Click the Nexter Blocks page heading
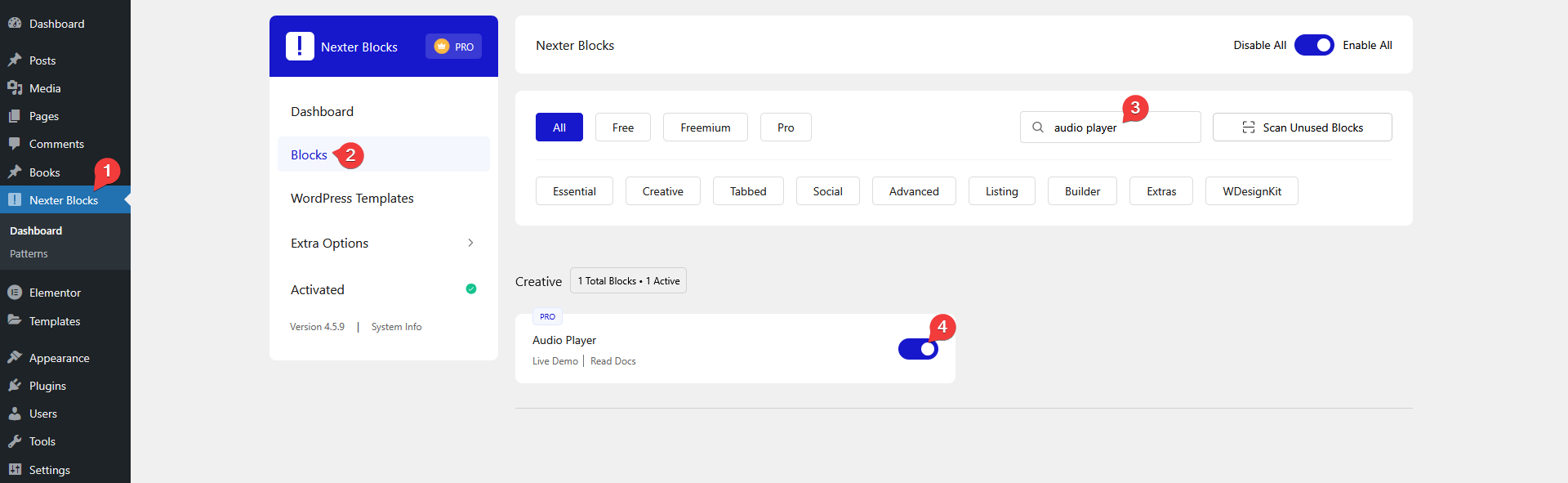This screenshot has width=1568, height=483. pos(575,46)
